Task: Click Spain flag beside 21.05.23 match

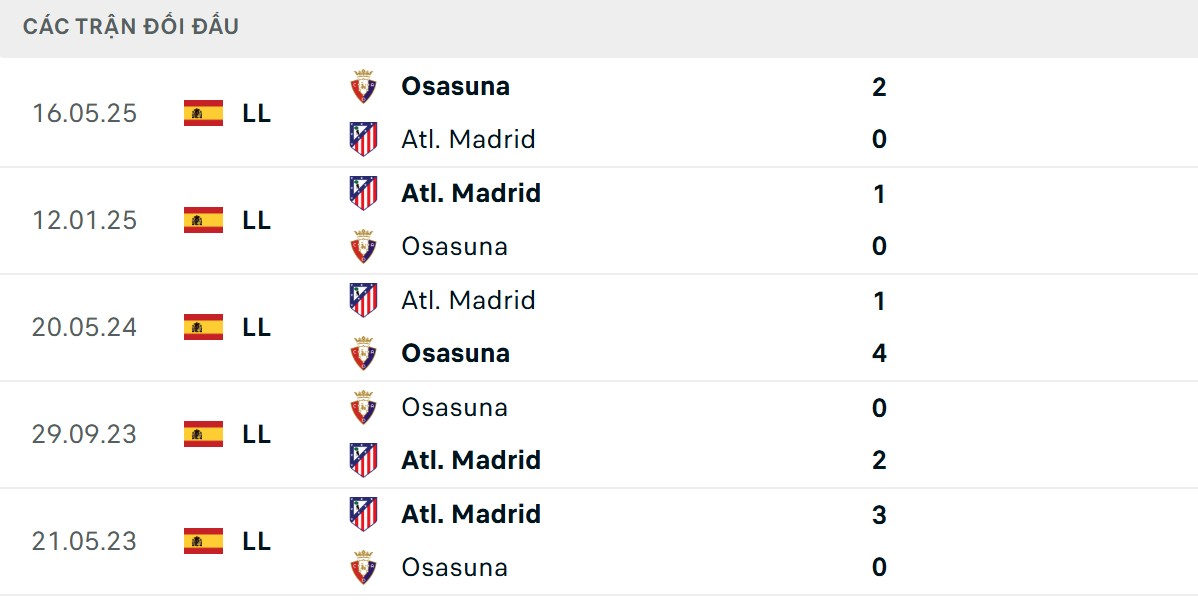Action: (203, 541)
